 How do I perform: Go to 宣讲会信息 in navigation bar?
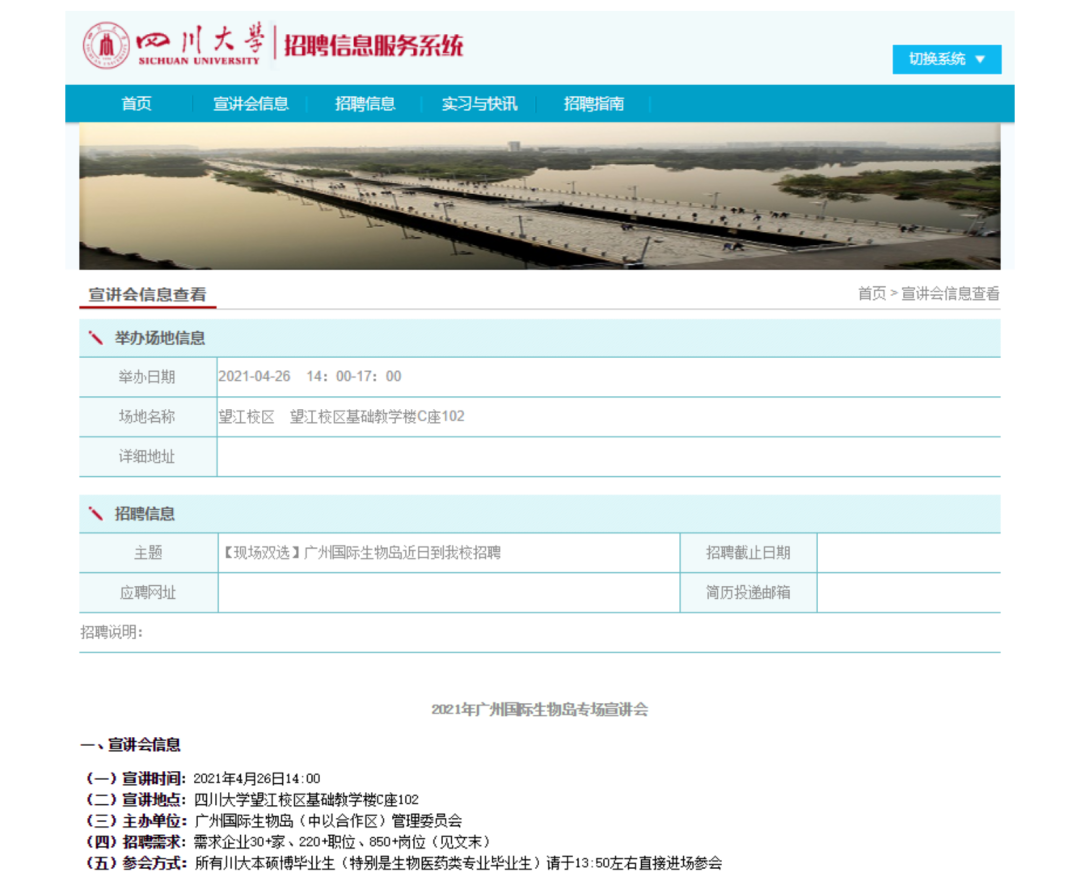point(251,104)
